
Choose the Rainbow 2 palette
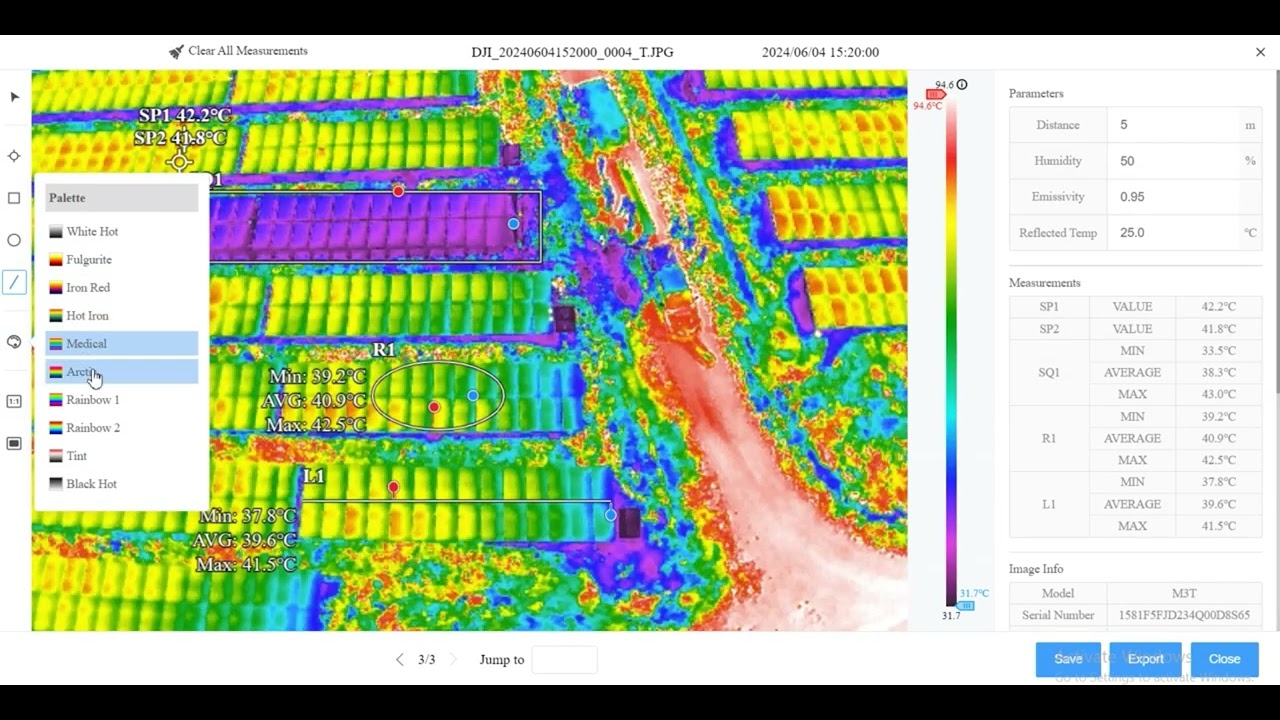(122, 427)
